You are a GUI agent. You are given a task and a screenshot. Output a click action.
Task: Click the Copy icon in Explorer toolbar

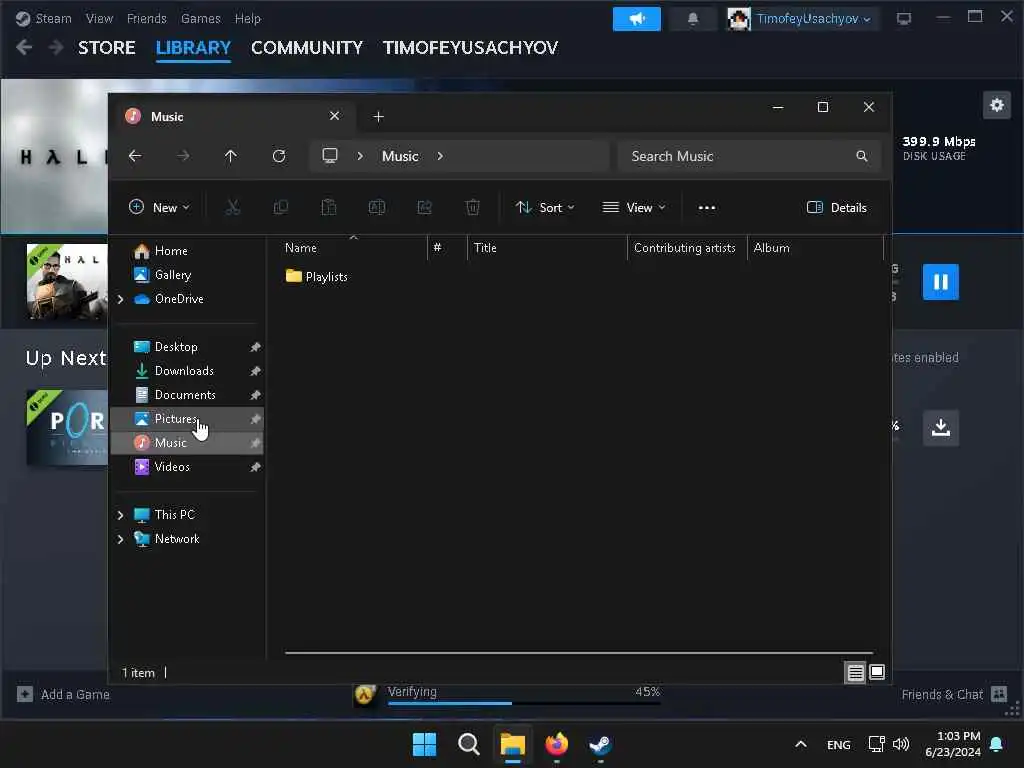pyautogui.click(x=281, y=208)
